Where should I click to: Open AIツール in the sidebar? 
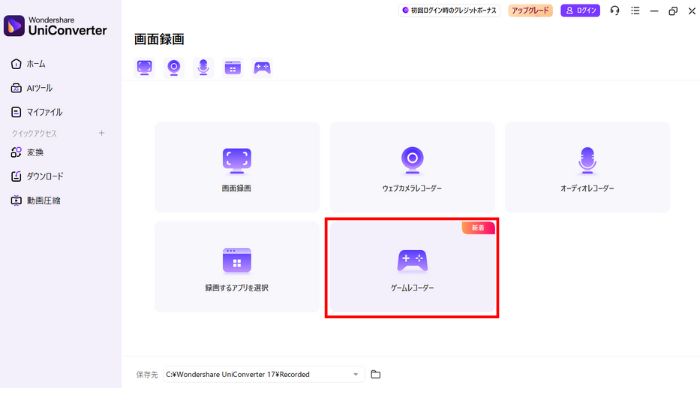click(31, 88)
